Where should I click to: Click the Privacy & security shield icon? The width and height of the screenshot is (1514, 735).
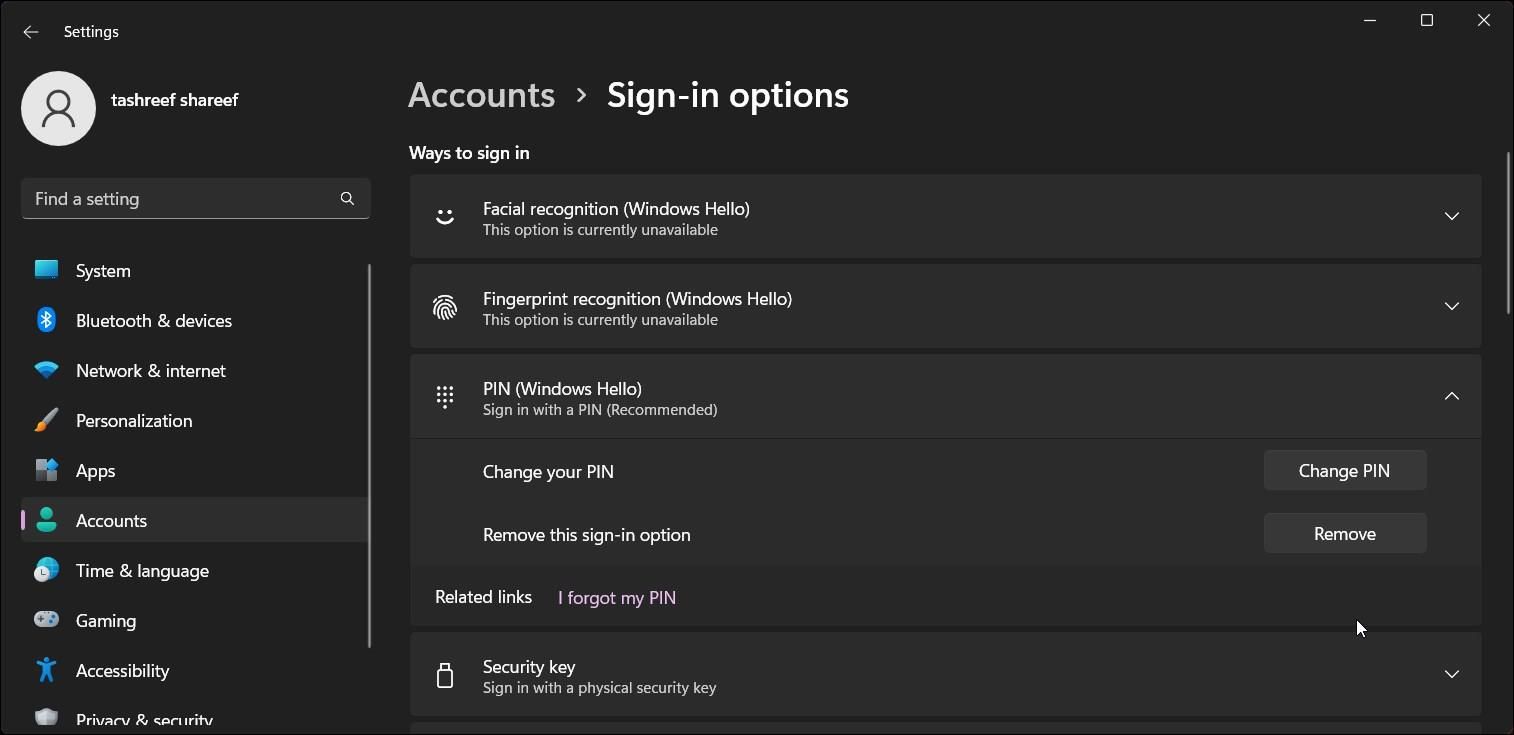pyautogui.click(x=46, y=717)
